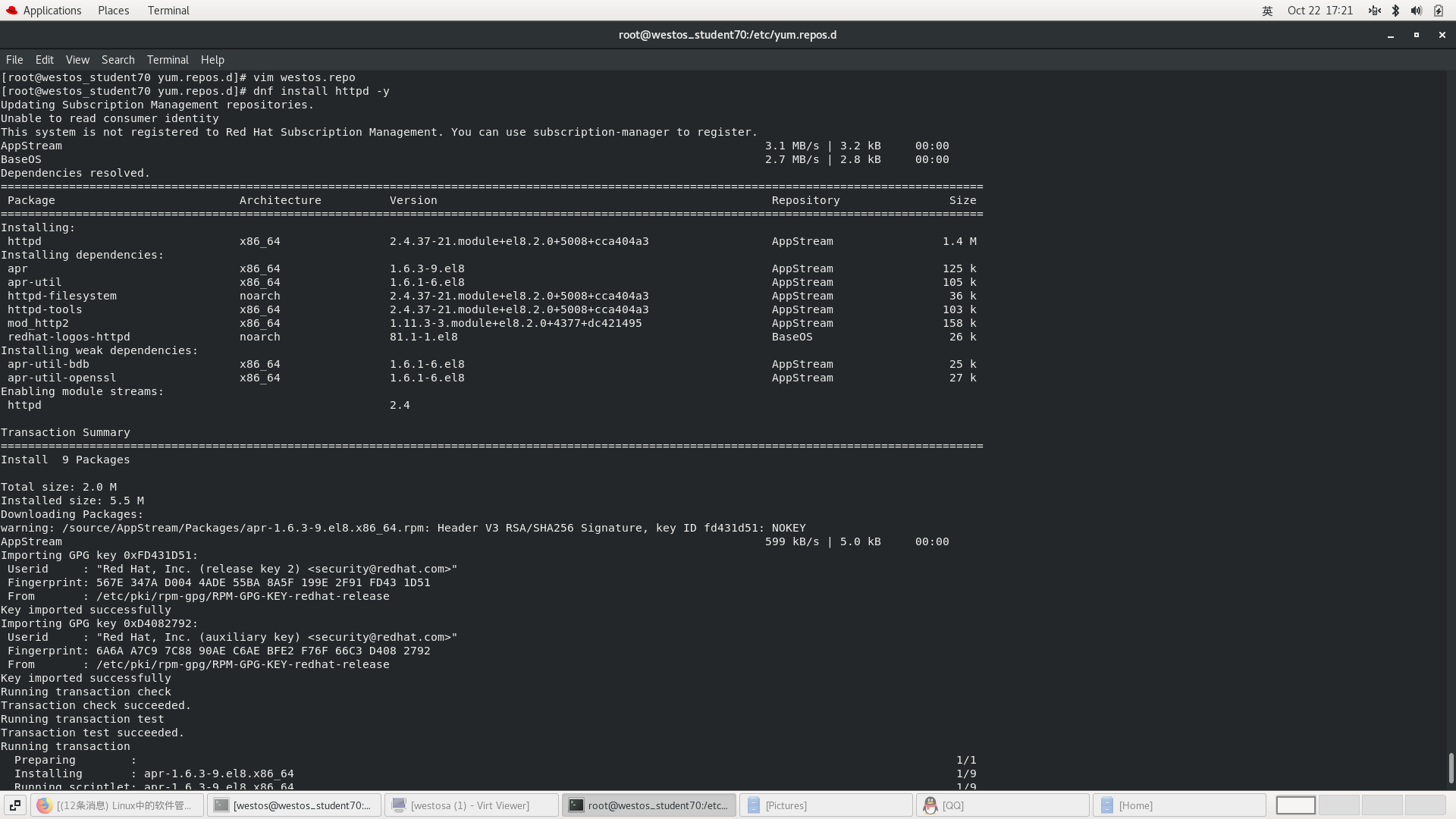Click the 'Repository' column header
Viewport: 1456px width, 819px height.
(806, 200)
